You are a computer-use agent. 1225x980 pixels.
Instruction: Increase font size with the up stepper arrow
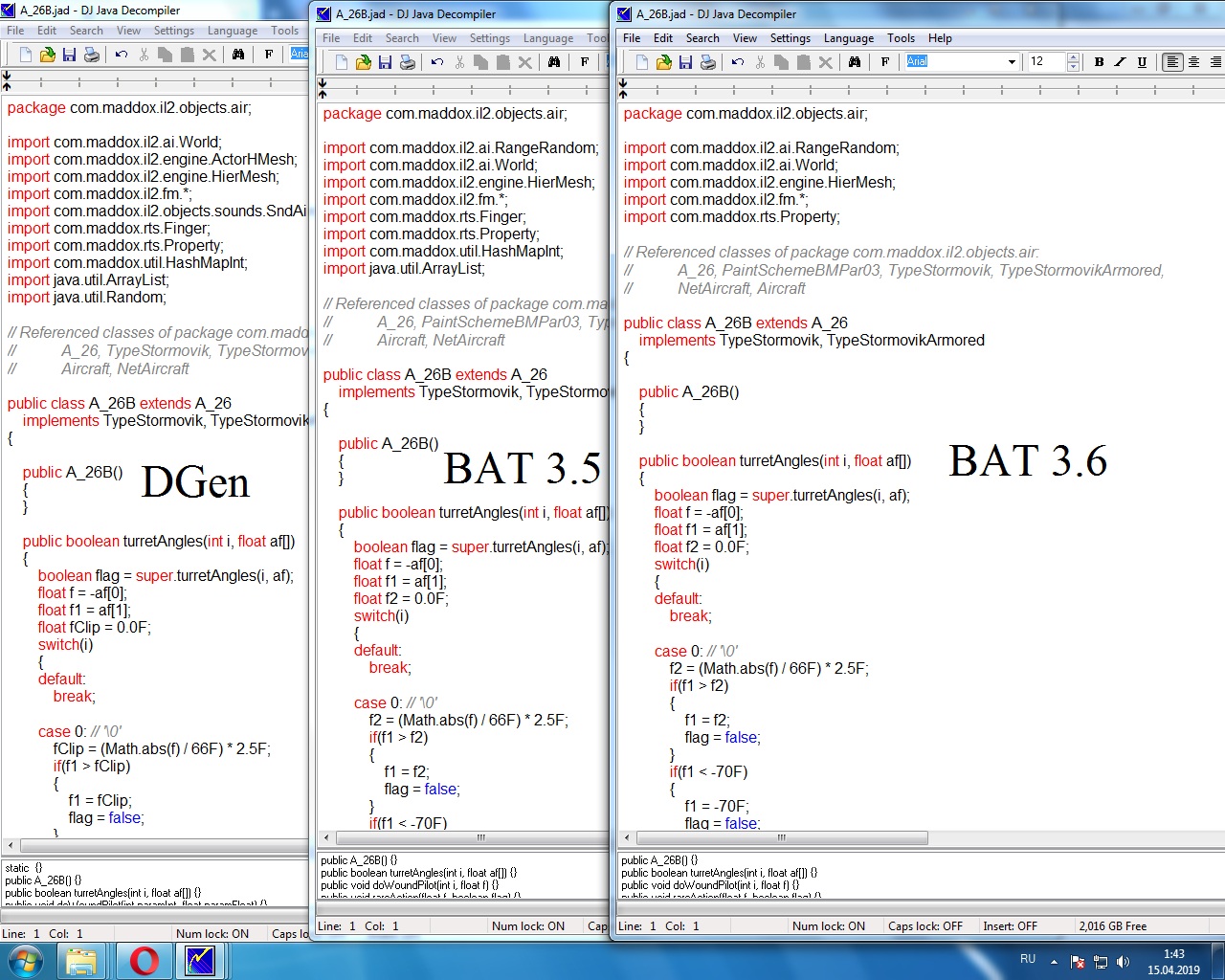(1073, 57)
